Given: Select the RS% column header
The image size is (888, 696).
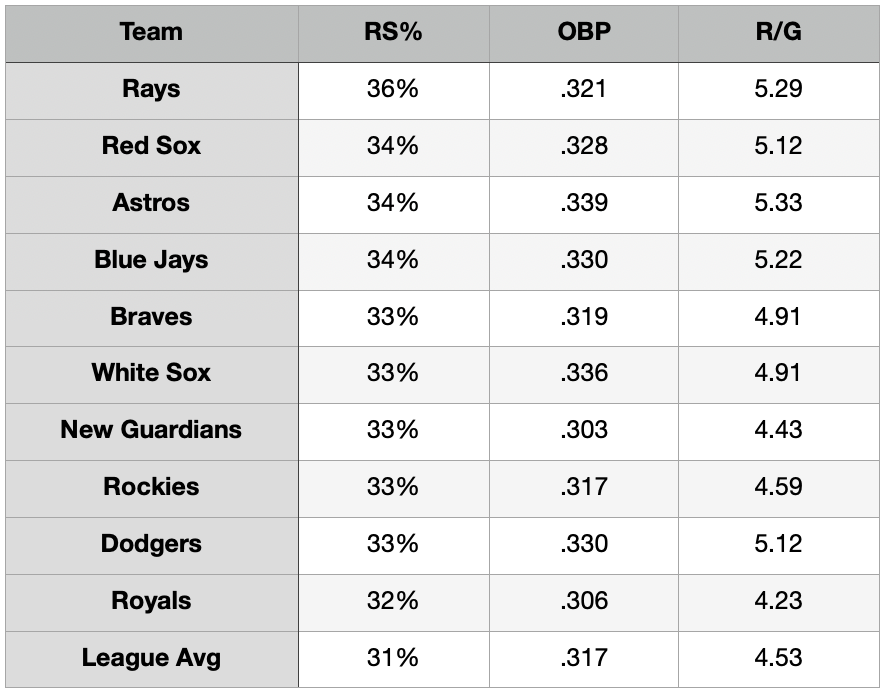Looking at the screenshot, I should click(x=393, y=32).
